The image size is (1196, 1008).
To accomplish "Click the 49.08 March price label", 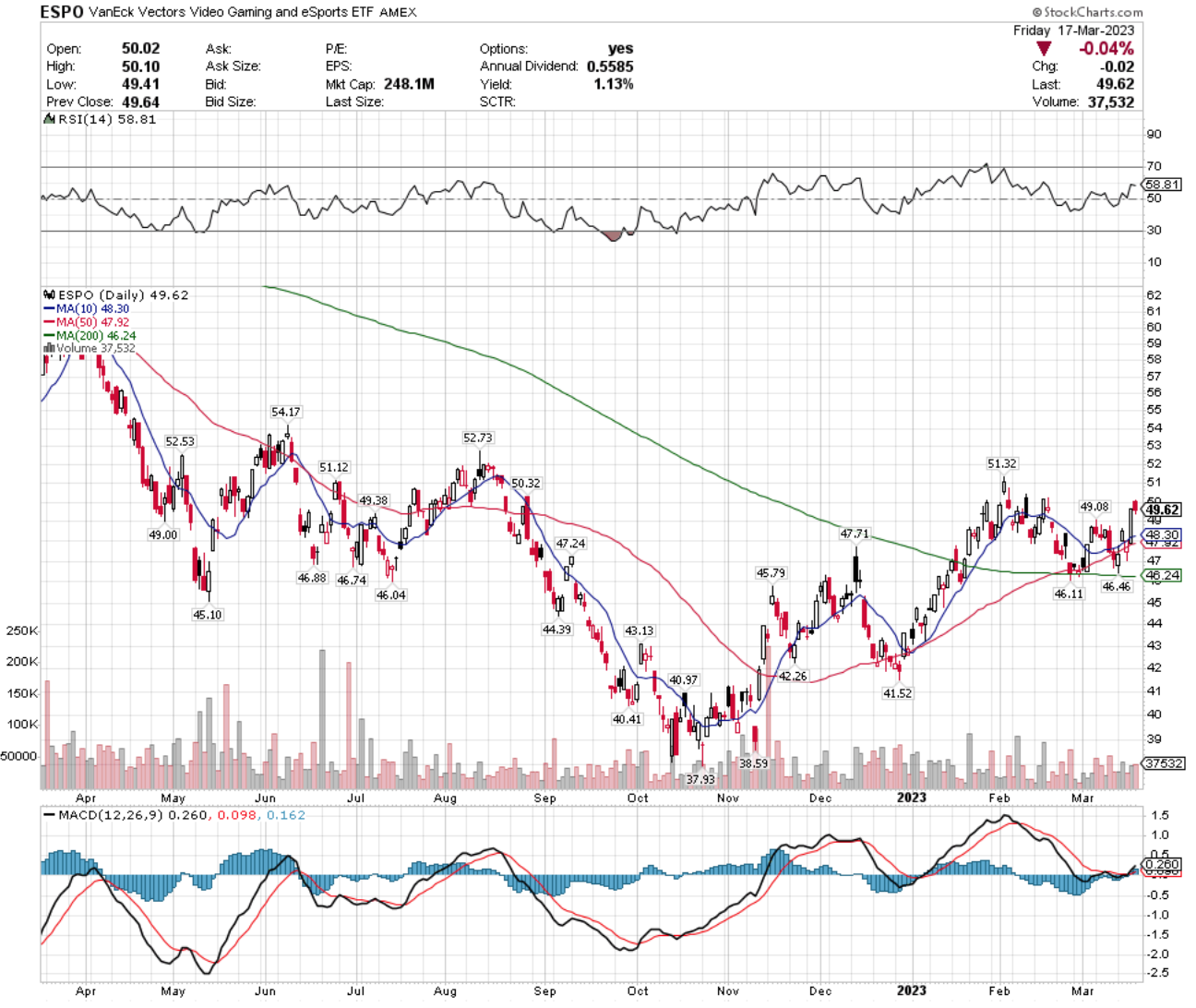I will pyautogui.click(x=1095, y=507).
